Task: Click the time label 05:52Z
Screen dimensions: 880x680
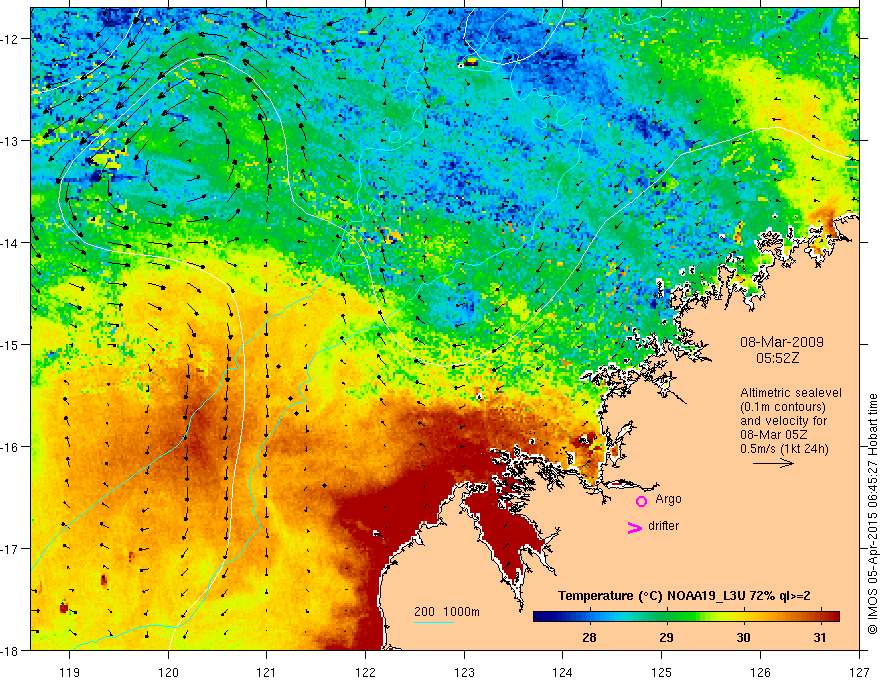Action: click(777, 358)
